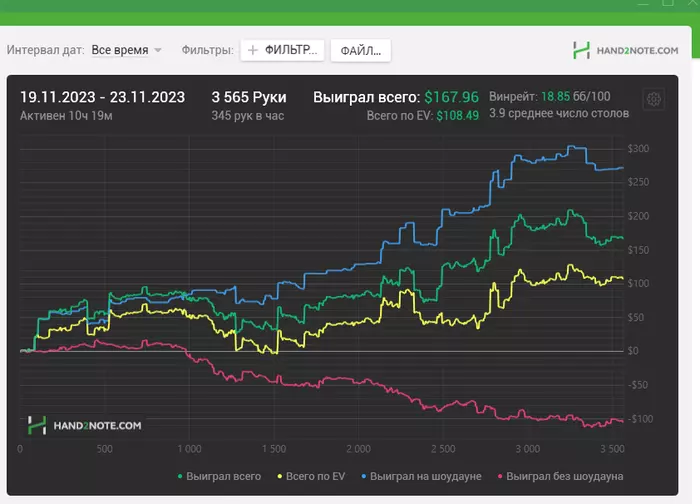700x504 pixels.
Task: Click the 'Интервал дат:' label
Action: [x=46, y=50]
